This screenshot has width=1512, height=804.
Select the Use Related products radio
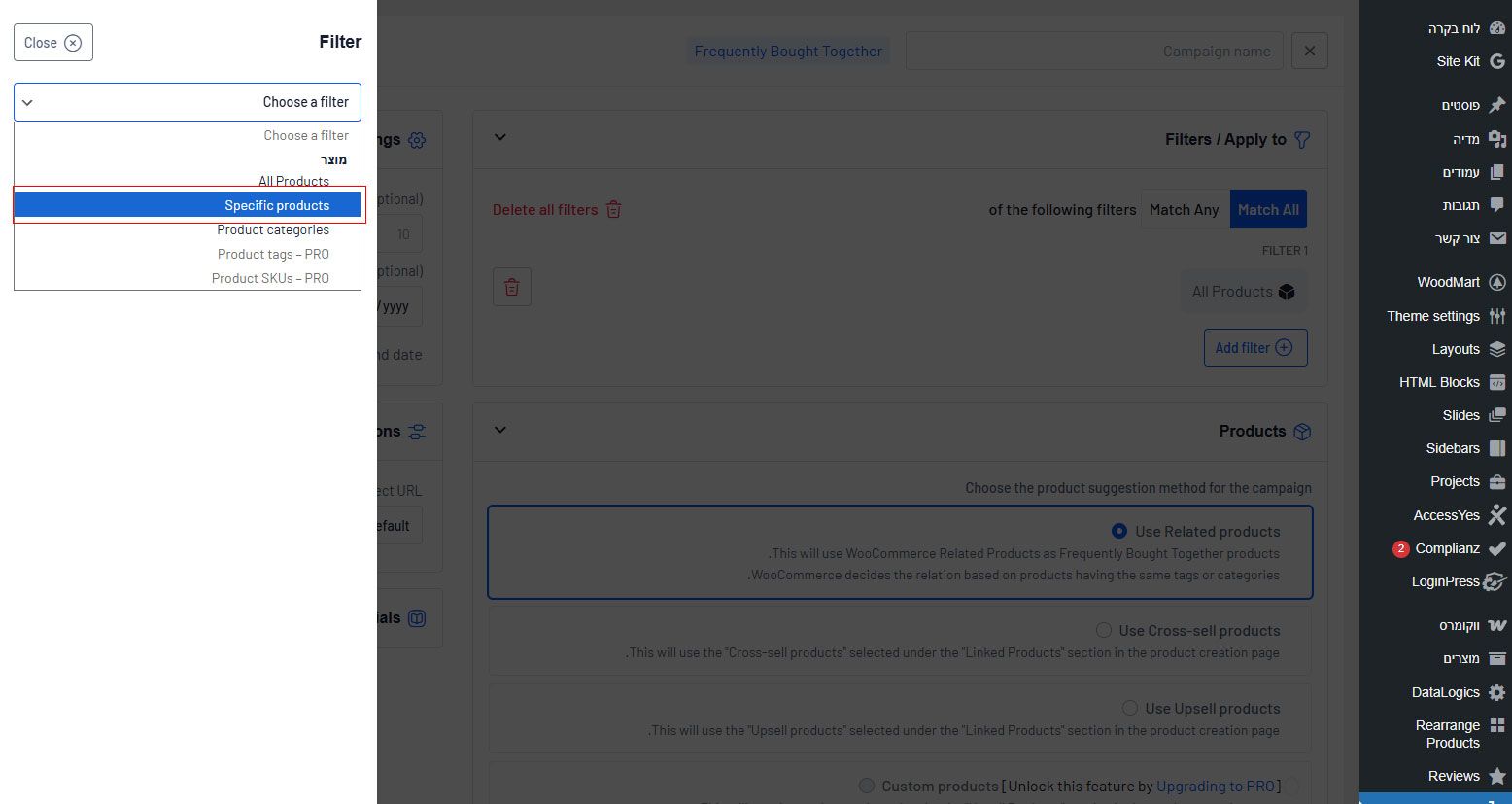(1119, 531)
